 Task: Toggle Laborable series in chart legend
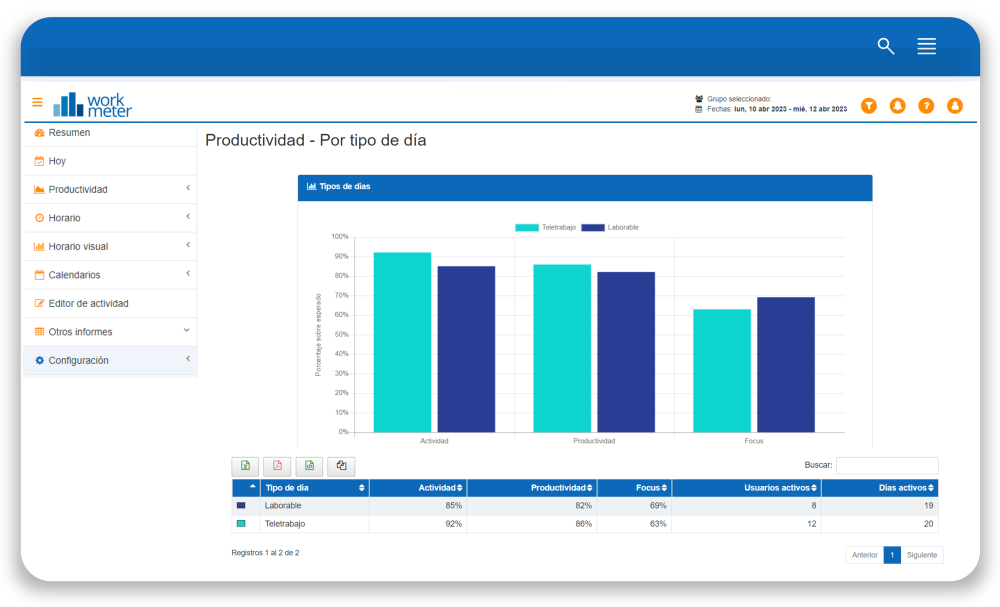(609, 227)
